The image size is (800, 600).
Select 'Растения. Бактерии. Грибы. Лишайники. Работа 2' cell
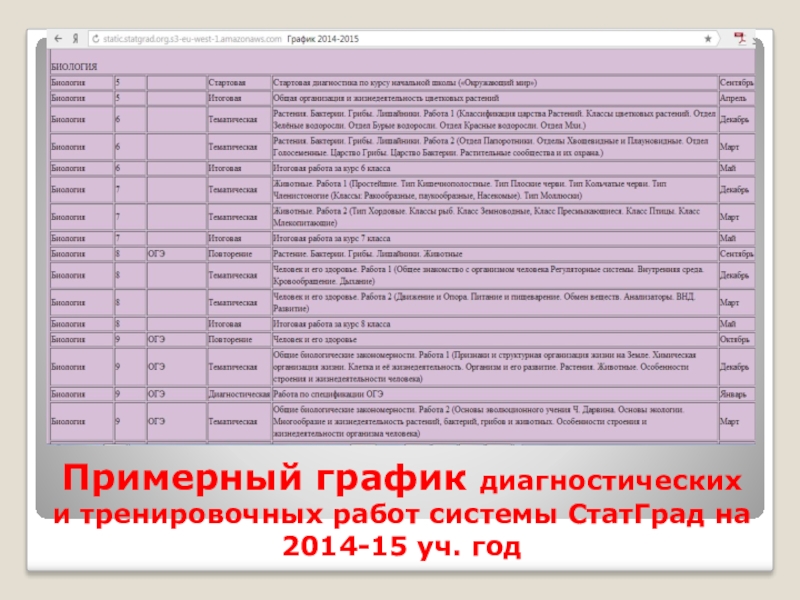(495, 147)
